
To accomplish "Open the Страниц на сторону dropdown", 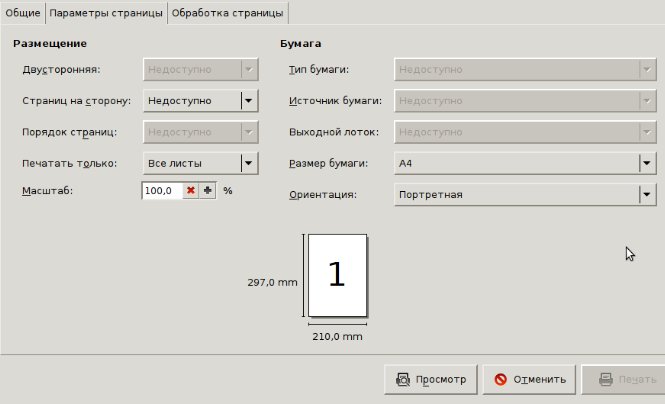I will coord(249,101).
